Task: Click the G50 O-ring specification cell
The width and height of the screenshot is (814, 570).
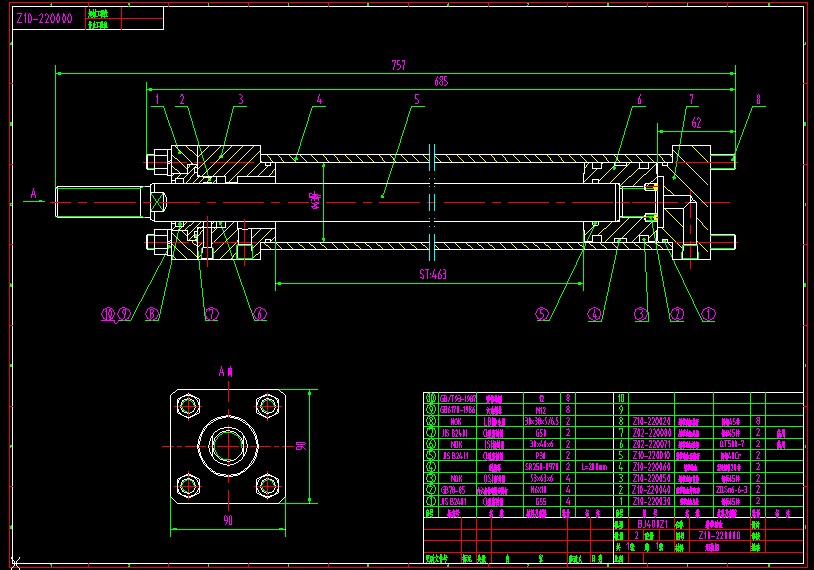Action: point(541,433)
